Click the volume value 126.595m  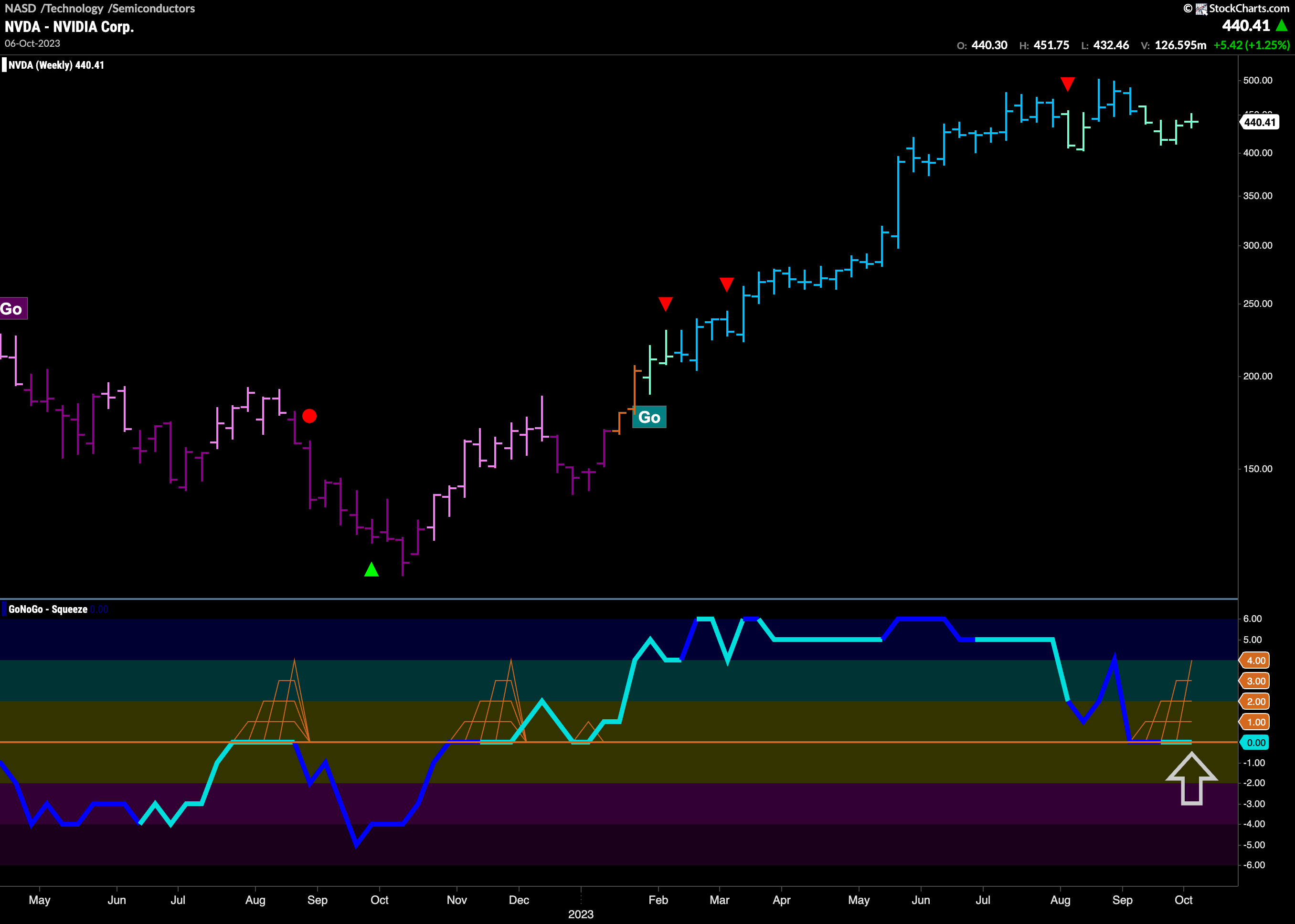[1180, 45]
